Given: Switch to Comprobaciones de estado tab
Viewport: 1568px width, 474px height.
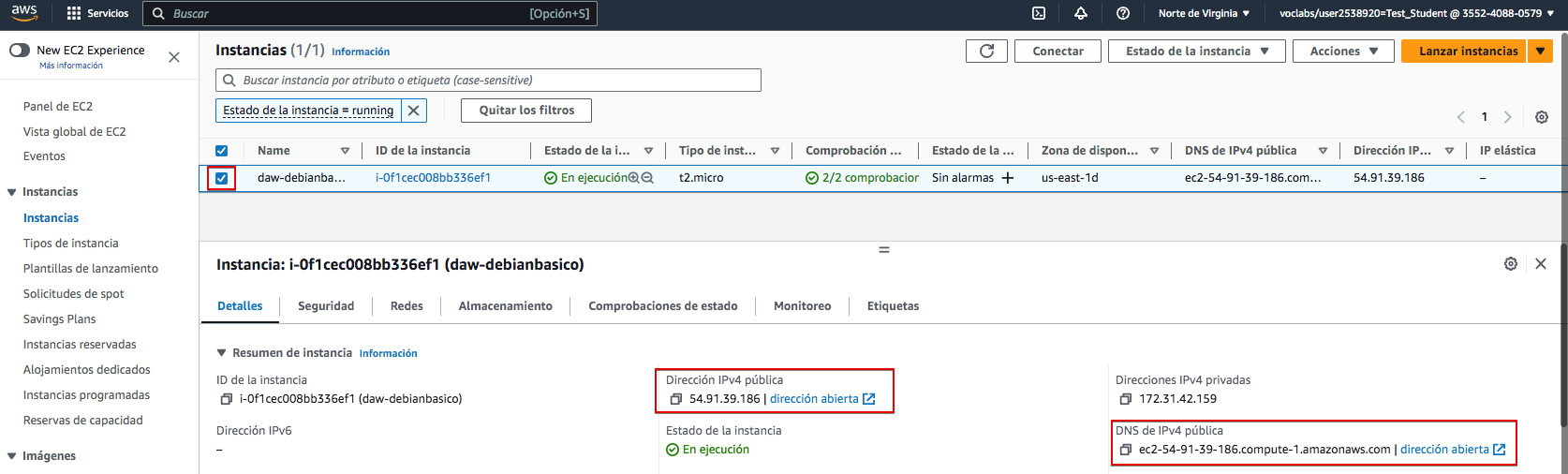Looking at the screenshot, I should 663,306.
